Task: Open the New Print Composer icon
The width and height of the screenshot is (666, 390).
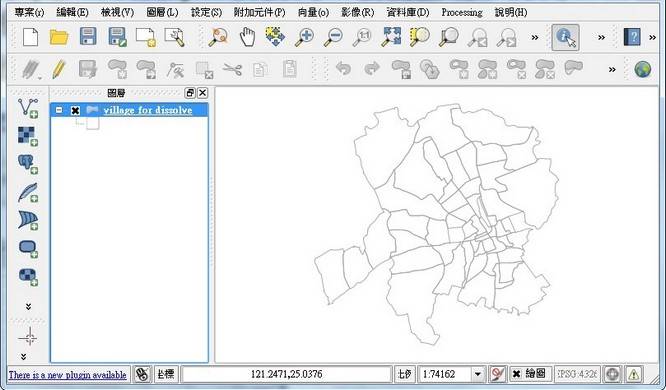Action: (x=146, y=37)
